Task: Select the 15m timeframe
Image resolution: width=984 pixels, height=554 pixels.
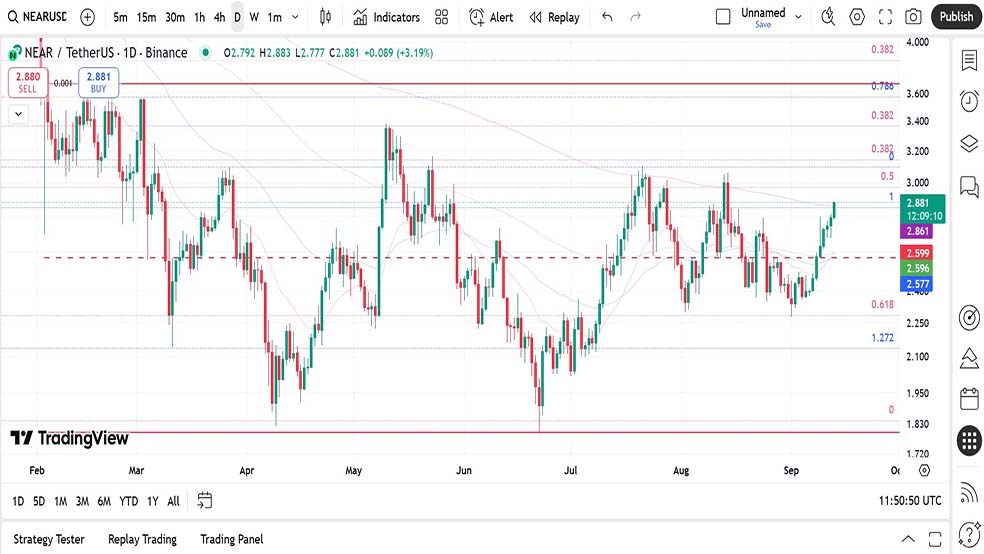Action: (146, 17)
